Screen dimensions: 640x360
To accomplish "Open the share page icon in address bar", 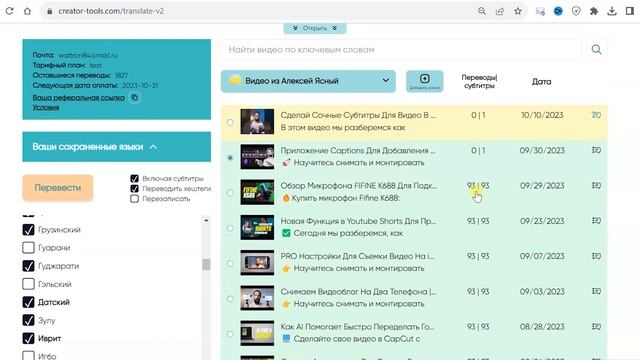I will (500, 11).
